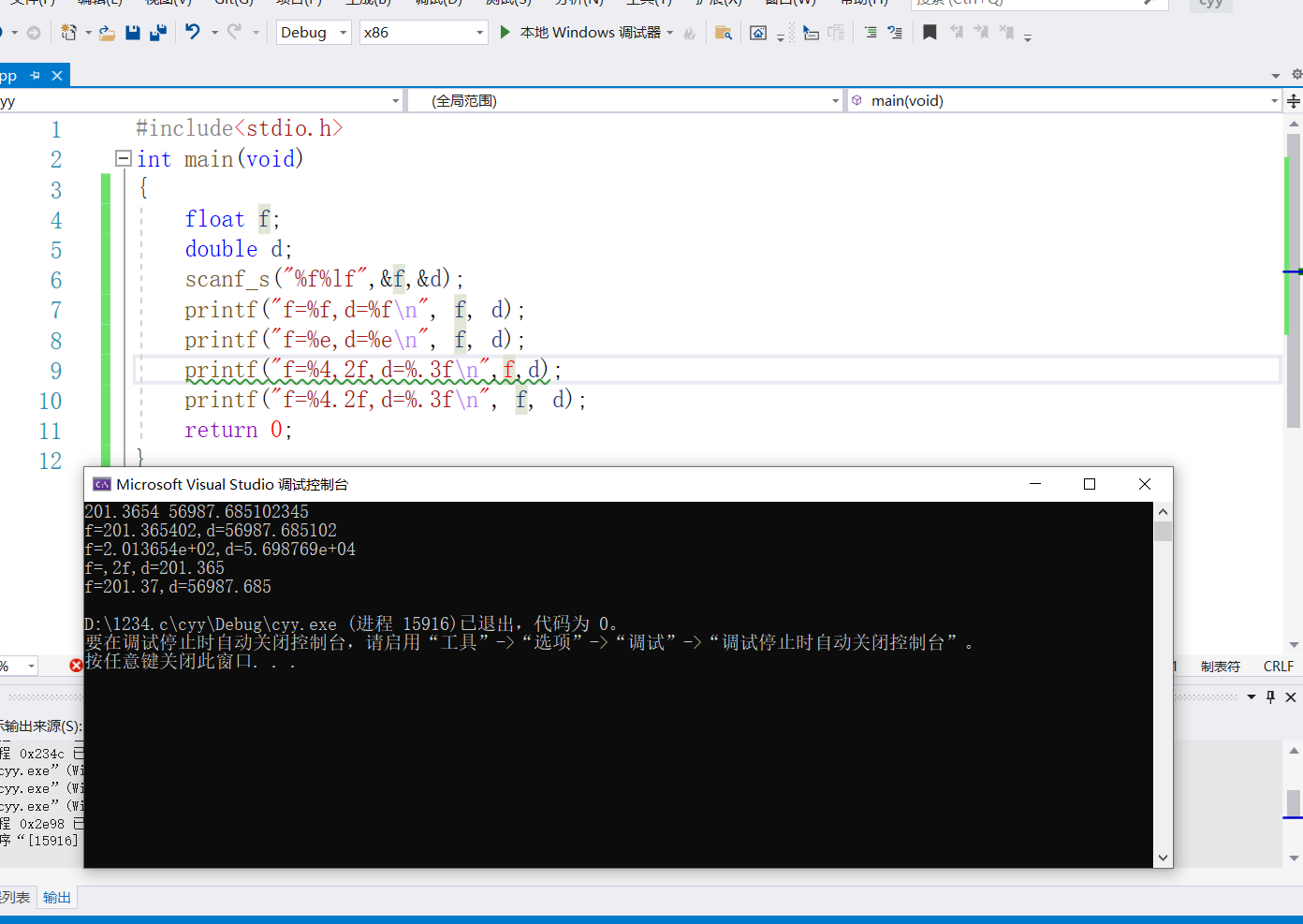Click the comment-out selected lines icon

(x=895, y=33)
